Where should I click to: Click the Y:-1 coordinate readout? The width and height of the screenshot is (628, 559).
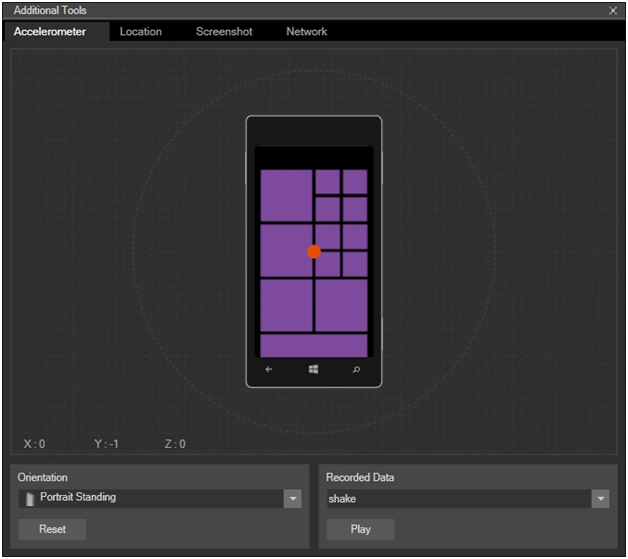coord(106,444)
